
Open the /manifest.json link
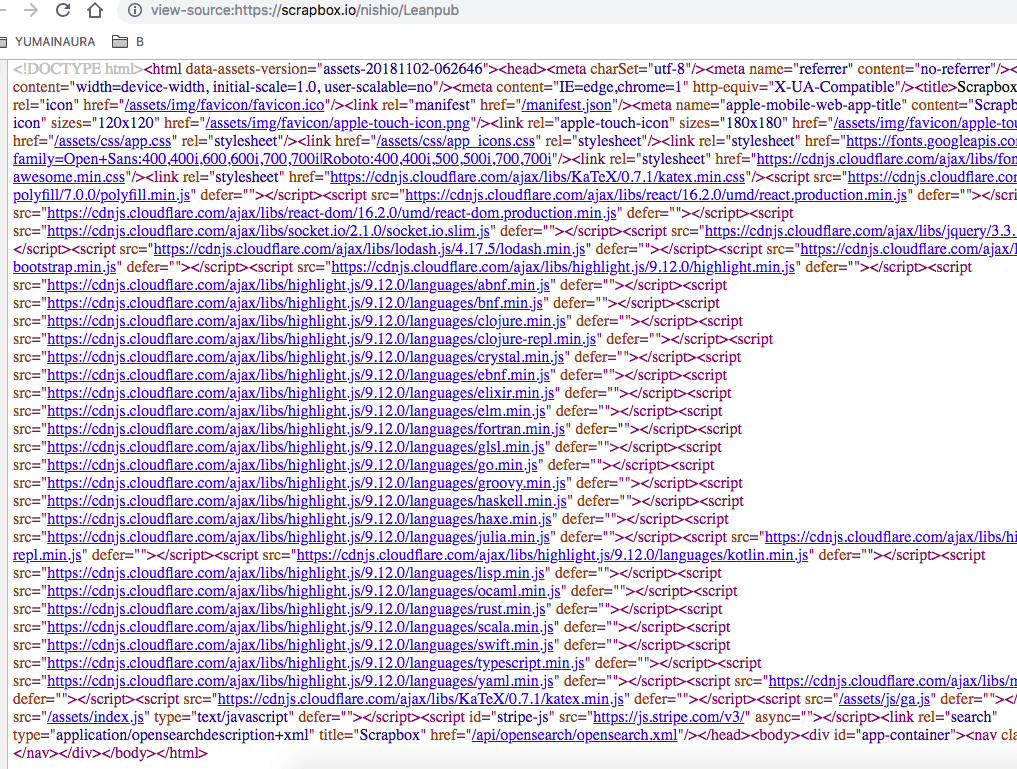[x=566, y=105]
